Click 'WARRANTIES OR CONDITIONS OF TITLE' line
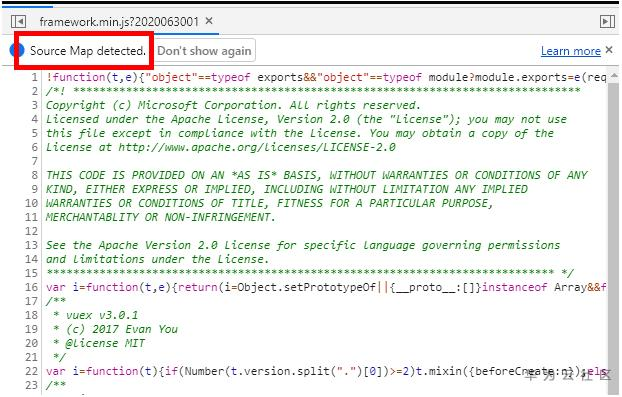 pos(270,203)
